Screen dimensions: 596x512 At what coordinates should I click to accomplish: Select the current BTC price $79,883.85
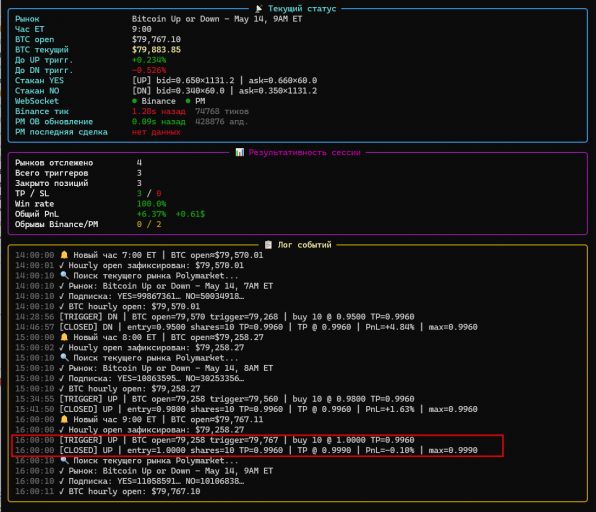pos(156,50)
